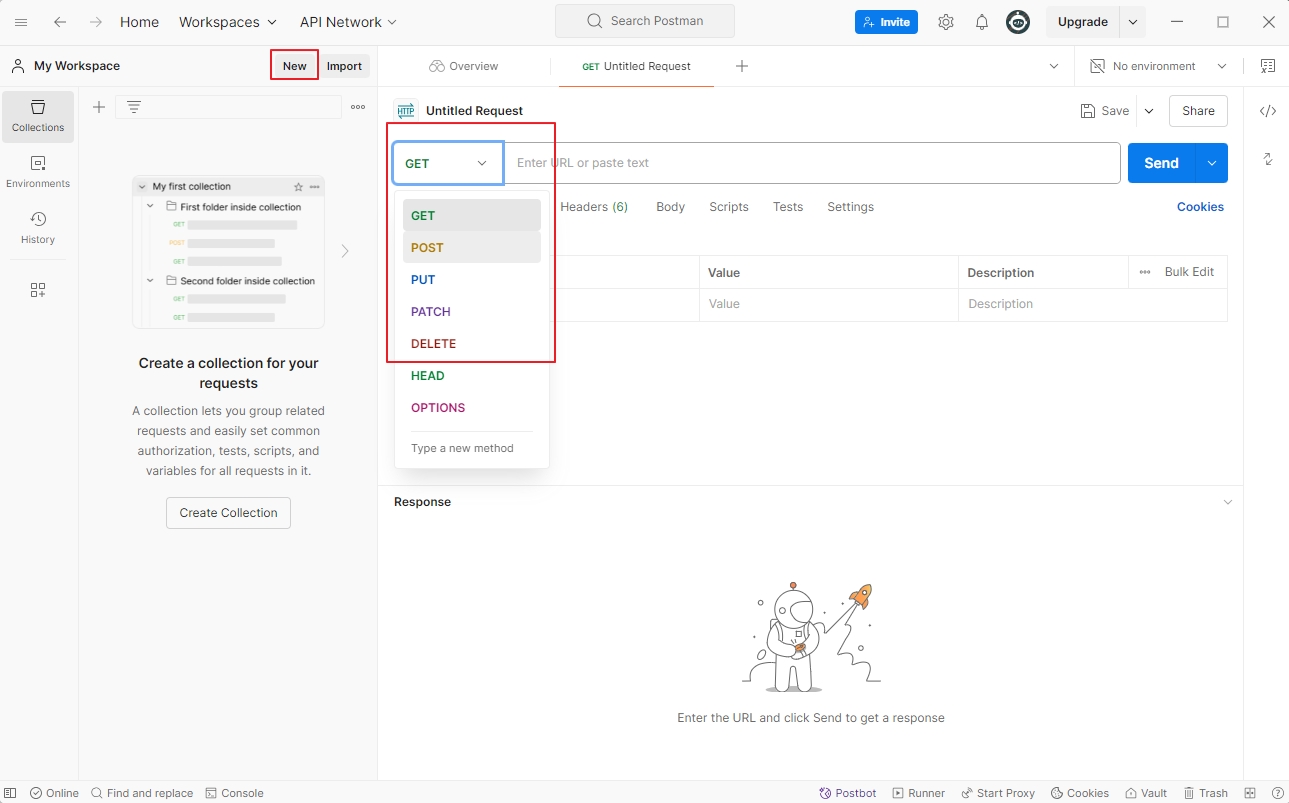
Task: Select POST from the method list
Action: [472, 247]
